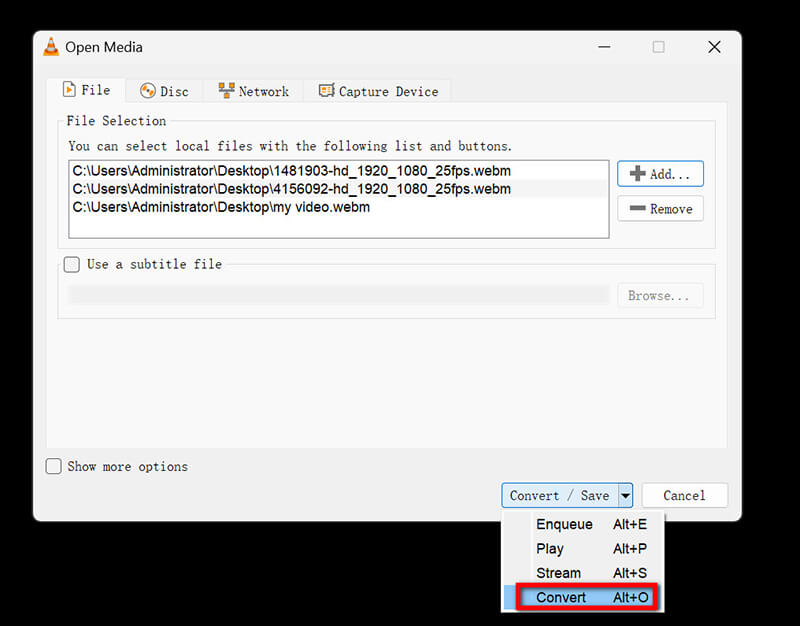Close the Open Media dialog
This screenshot has height=626, width=800.
pos(714,47)
